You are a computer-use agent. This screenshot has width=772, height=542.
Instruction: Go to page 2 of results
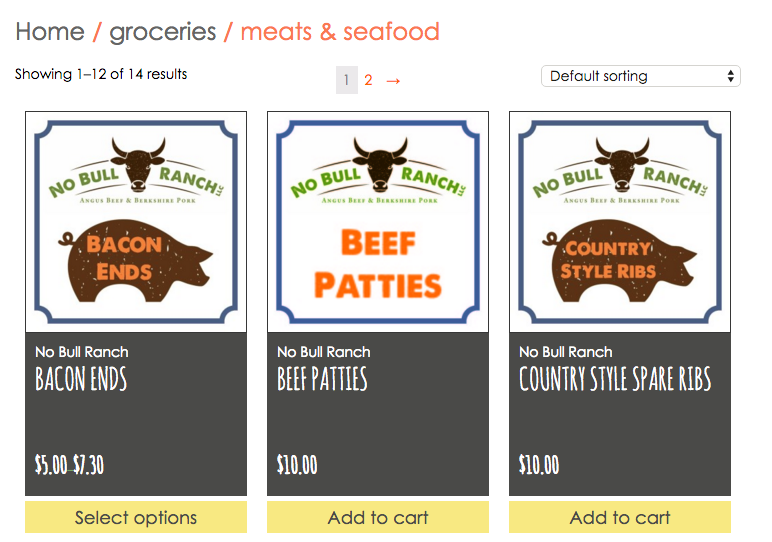(368, 80)
